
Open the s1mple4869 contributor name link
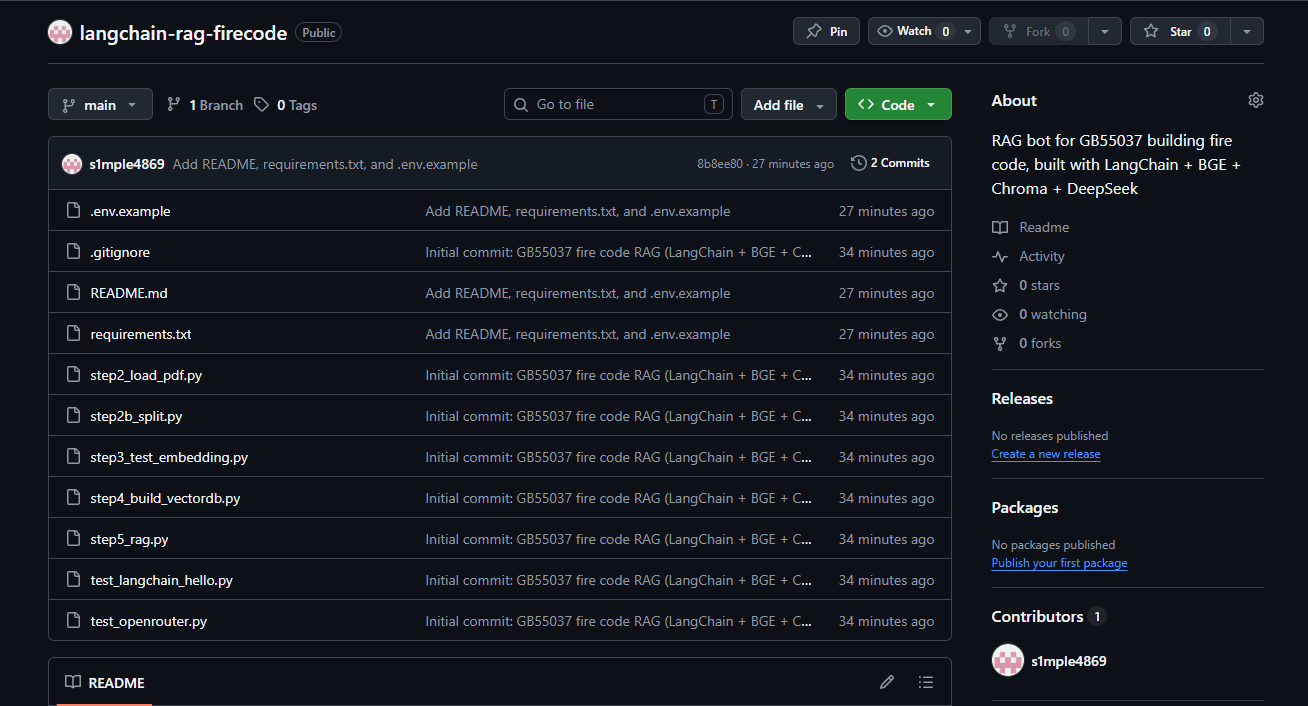coord(1069,660)
